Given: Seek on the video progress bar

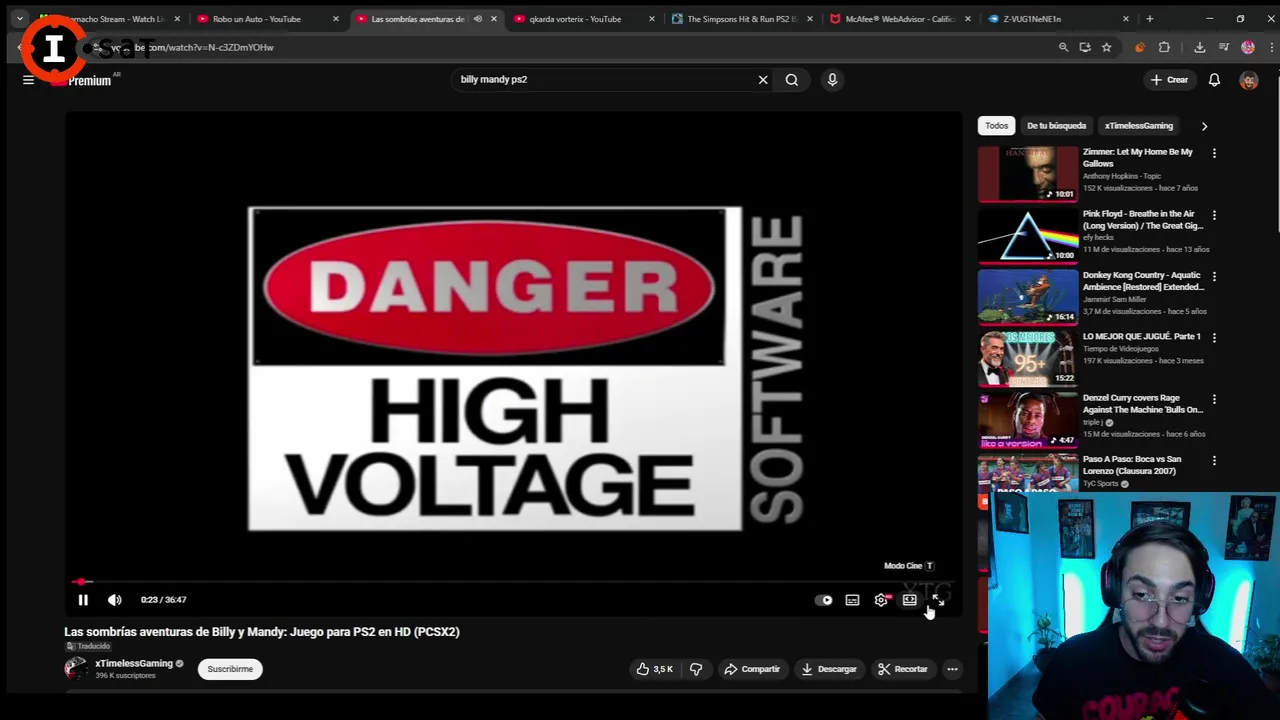Looking at the screenshot, I should [512, 582].
